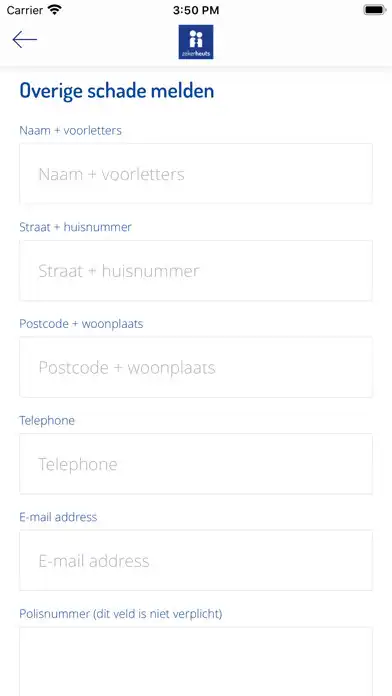Viewport: 392px width, 696px height.
Task: Tap the Zeker Heuts logo
Action: 196,42
